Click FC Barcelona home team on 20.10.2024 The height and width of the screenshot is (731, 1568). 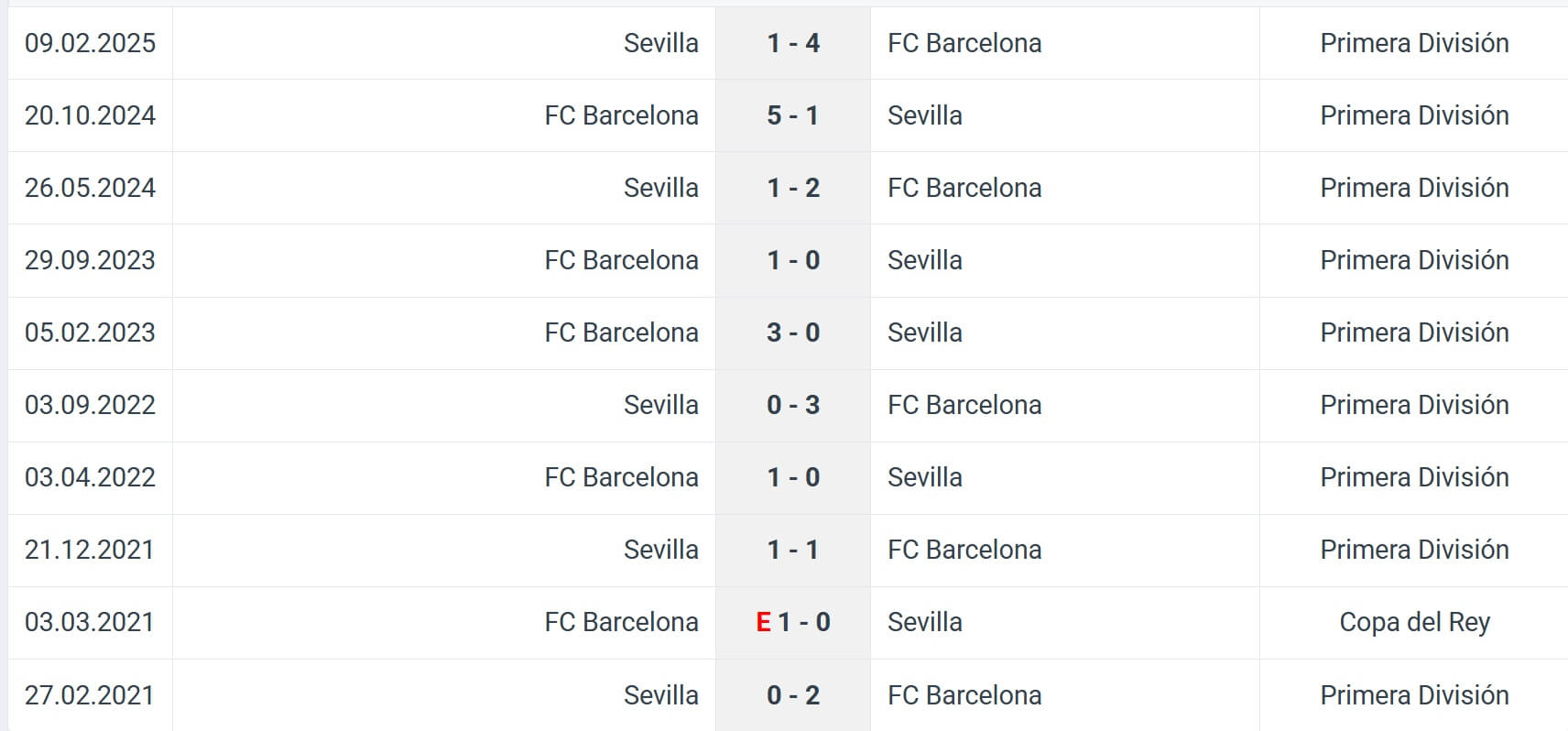pyautogui.click(x=621, y=115)
